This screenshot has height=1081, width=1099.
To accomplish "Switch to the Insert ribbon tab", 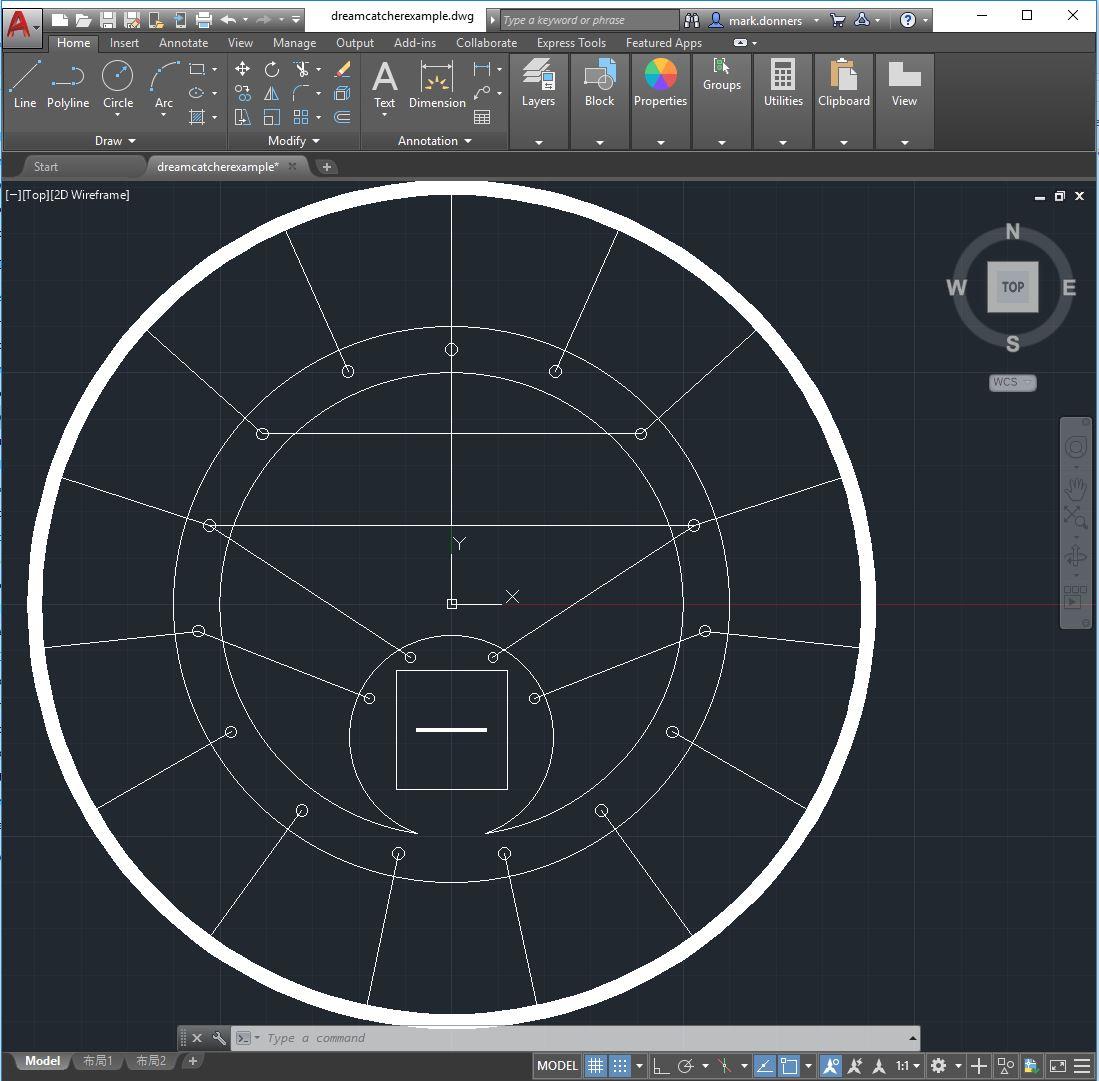I will [x=124, y=43].
